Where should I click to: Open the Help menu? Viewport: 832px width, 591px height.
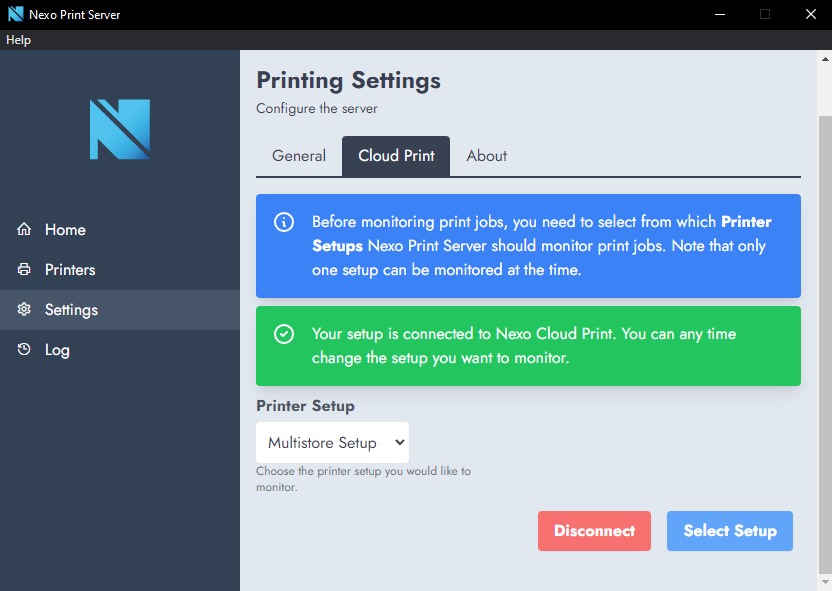point(19,40)
